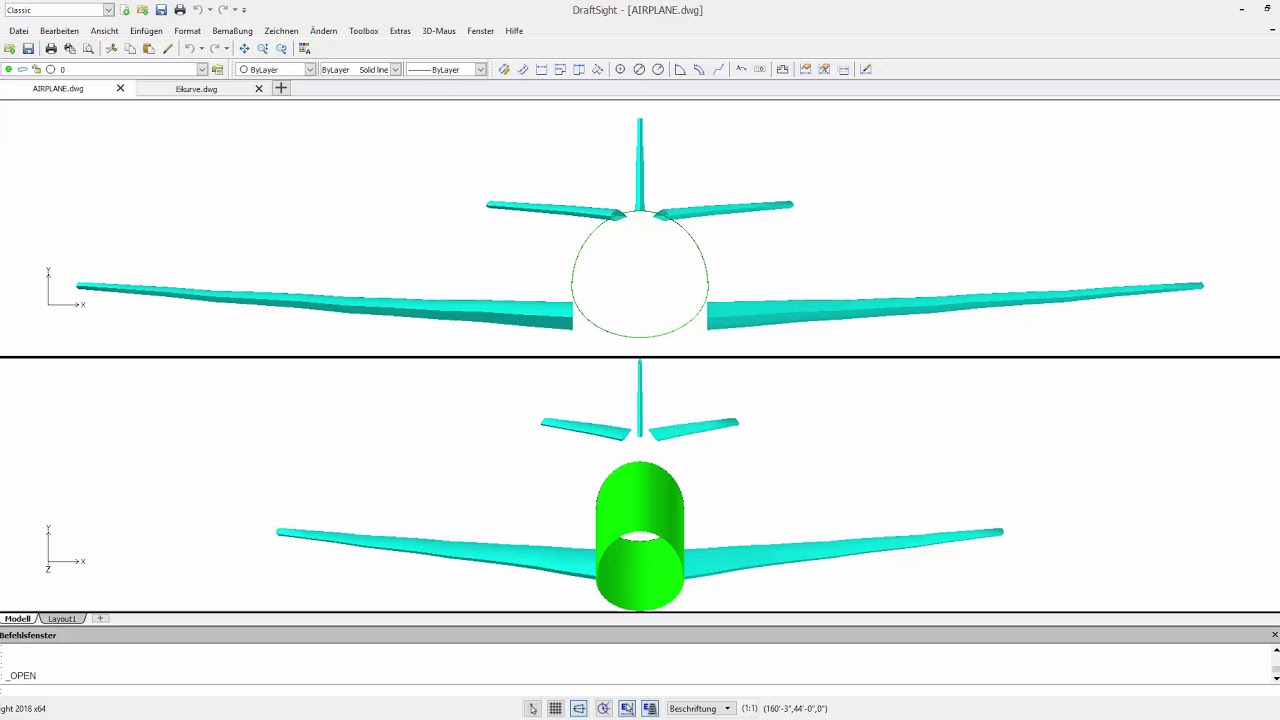
Task: Add a new layout sheet with plus
Action: tap(100, 619)
